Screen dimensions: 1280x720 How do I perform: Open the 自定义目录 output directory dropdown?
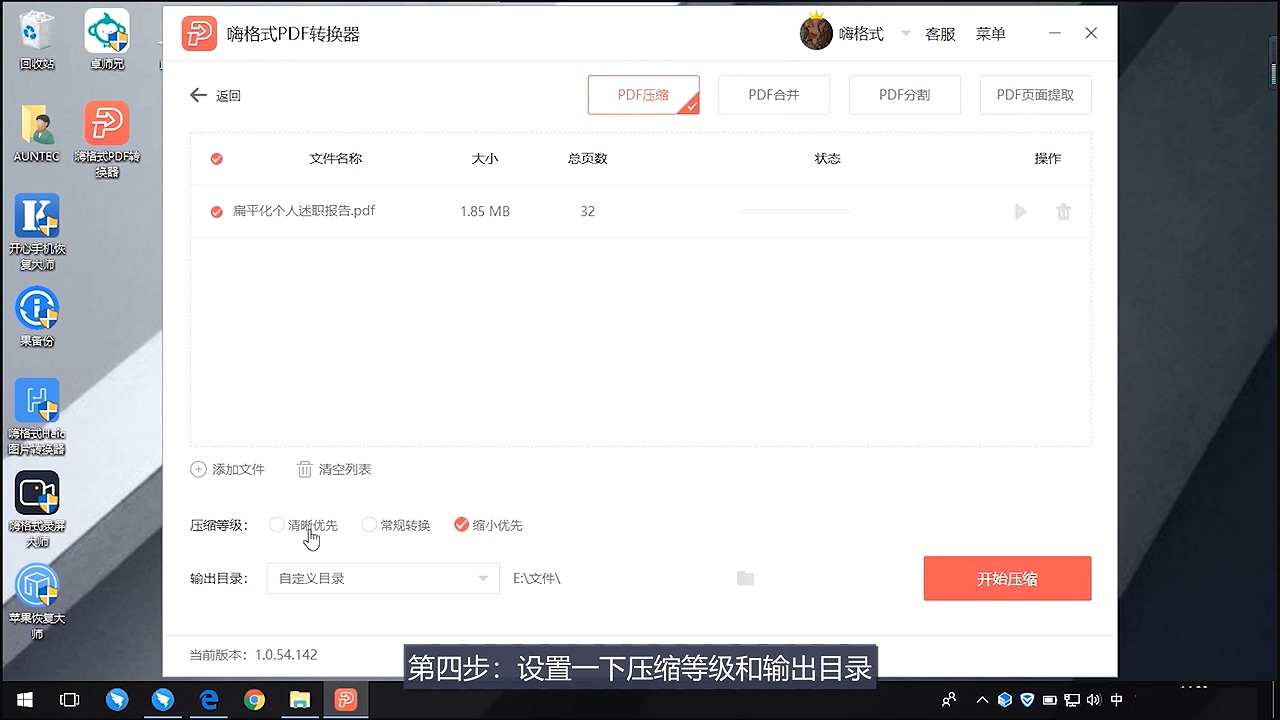[383, 578]
